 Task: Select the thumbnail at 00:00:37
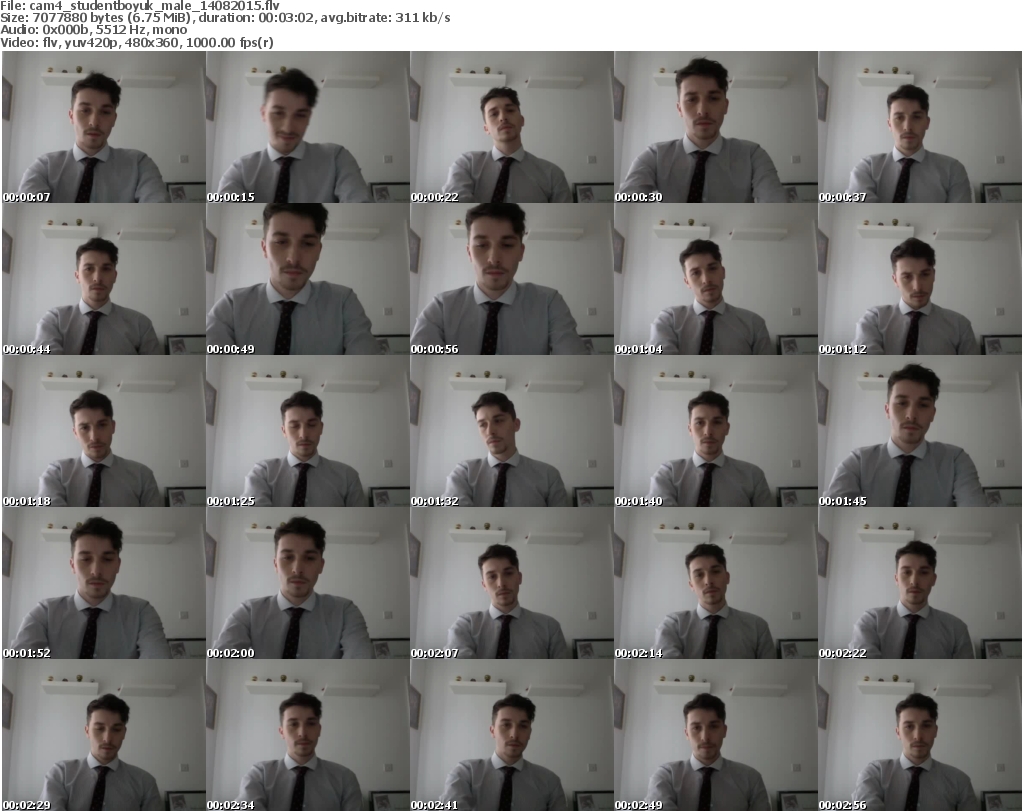coord(920,127)
